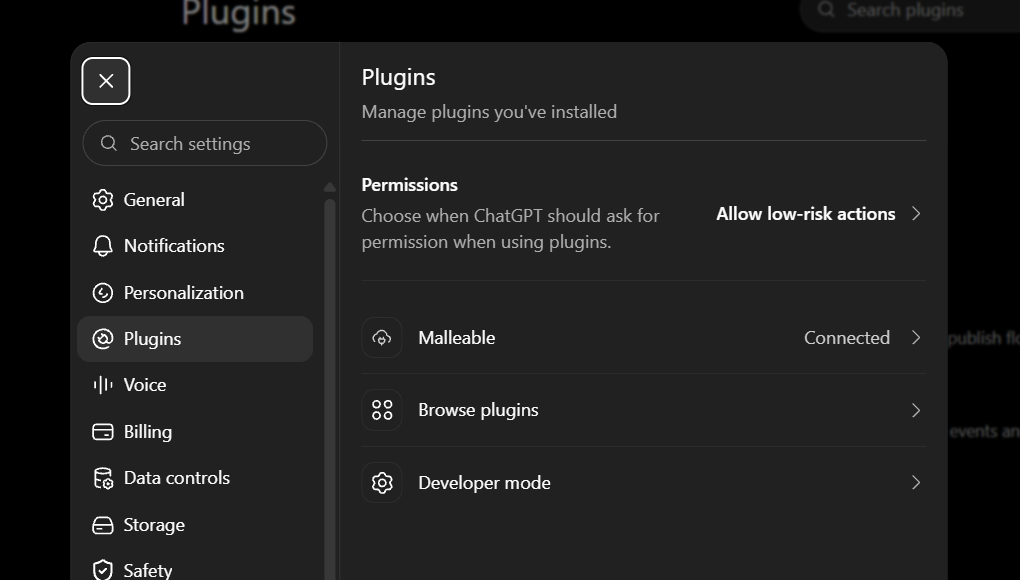Click the Storage drive icon
Screen dimensions: 1020x580
[x=103, y=525]
